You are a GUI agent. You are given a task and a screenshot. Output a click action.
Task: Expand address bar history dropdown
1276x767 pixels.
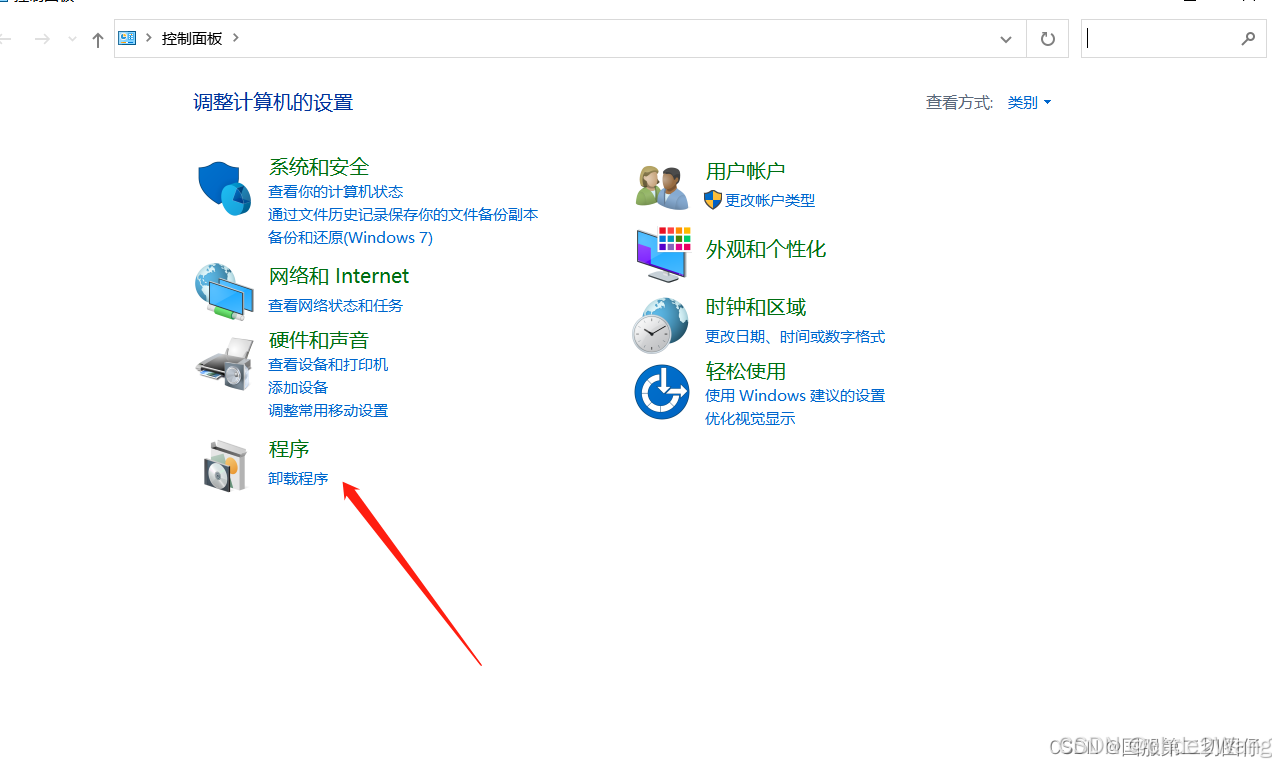[1006, 39]
